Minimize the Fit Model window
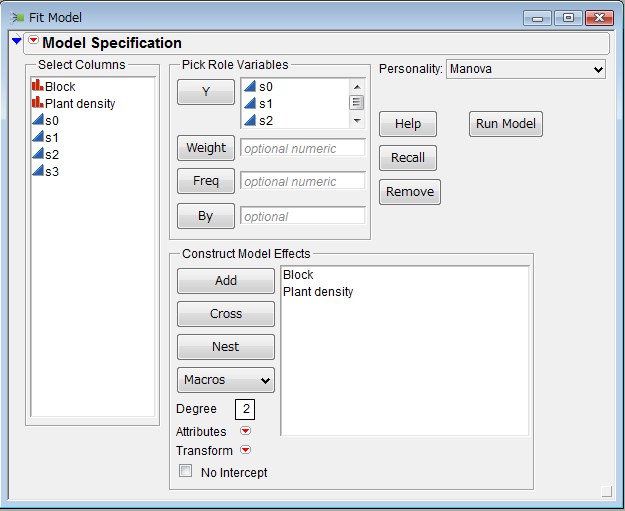 click(x=537, y=18)
